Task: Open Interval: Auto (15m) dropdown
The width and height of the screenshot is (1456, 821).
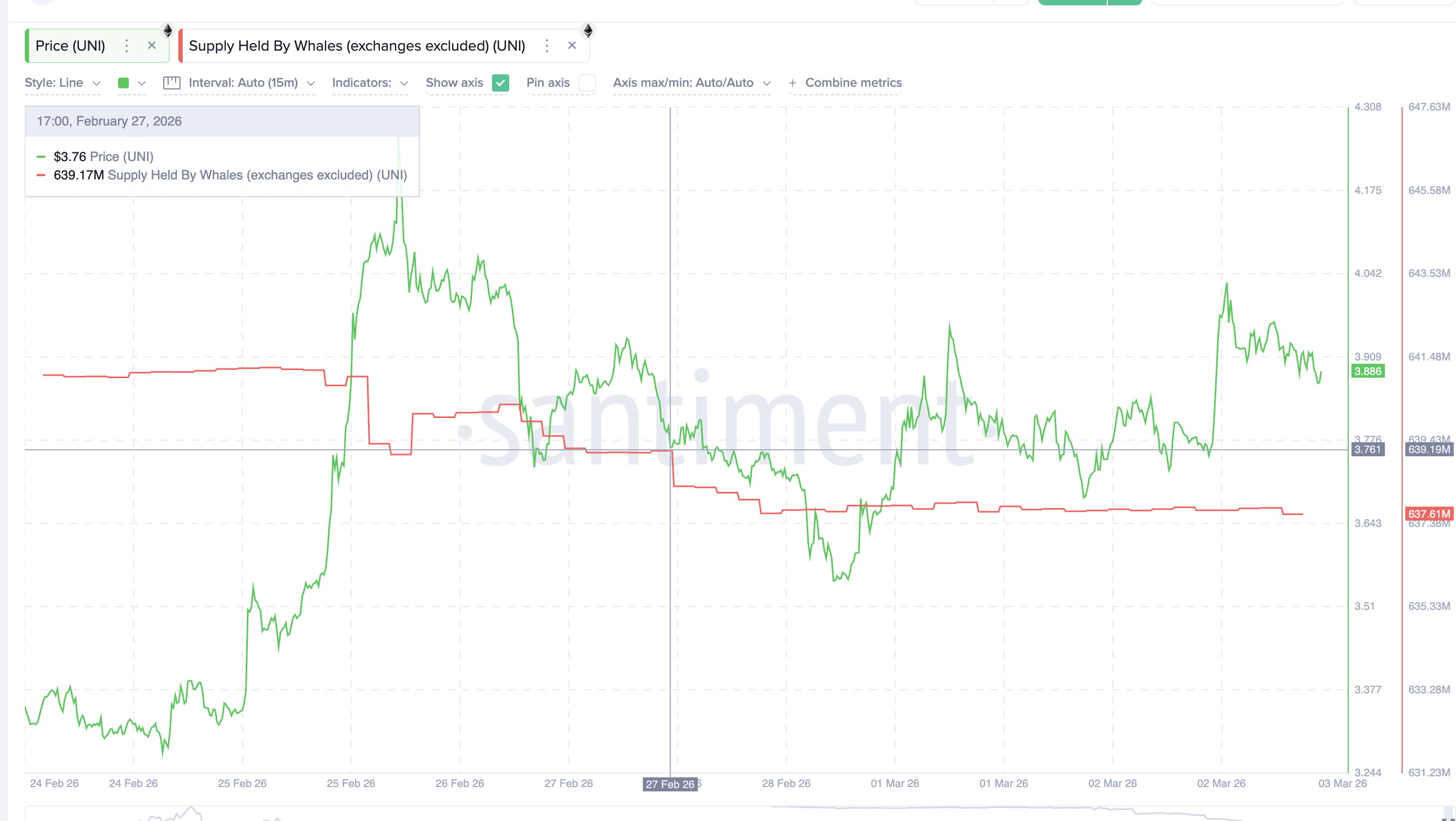Action: point(251,83)
